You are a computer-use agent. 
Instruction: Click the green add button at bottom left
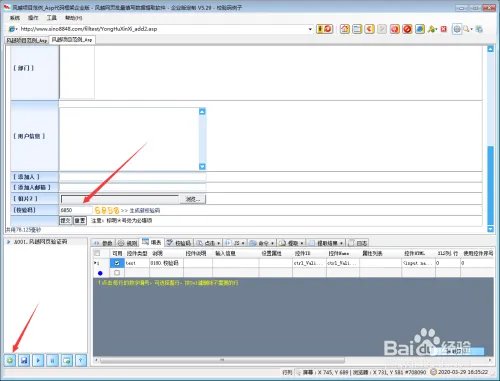pos(10,360)
